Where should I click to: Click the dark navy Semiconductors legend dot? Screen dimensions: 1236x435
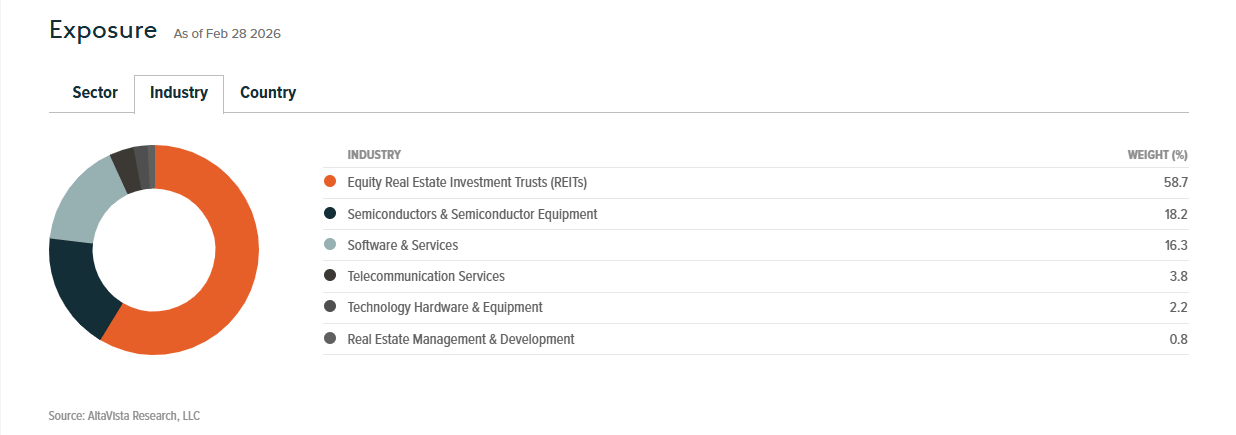[x=330, y=214]
